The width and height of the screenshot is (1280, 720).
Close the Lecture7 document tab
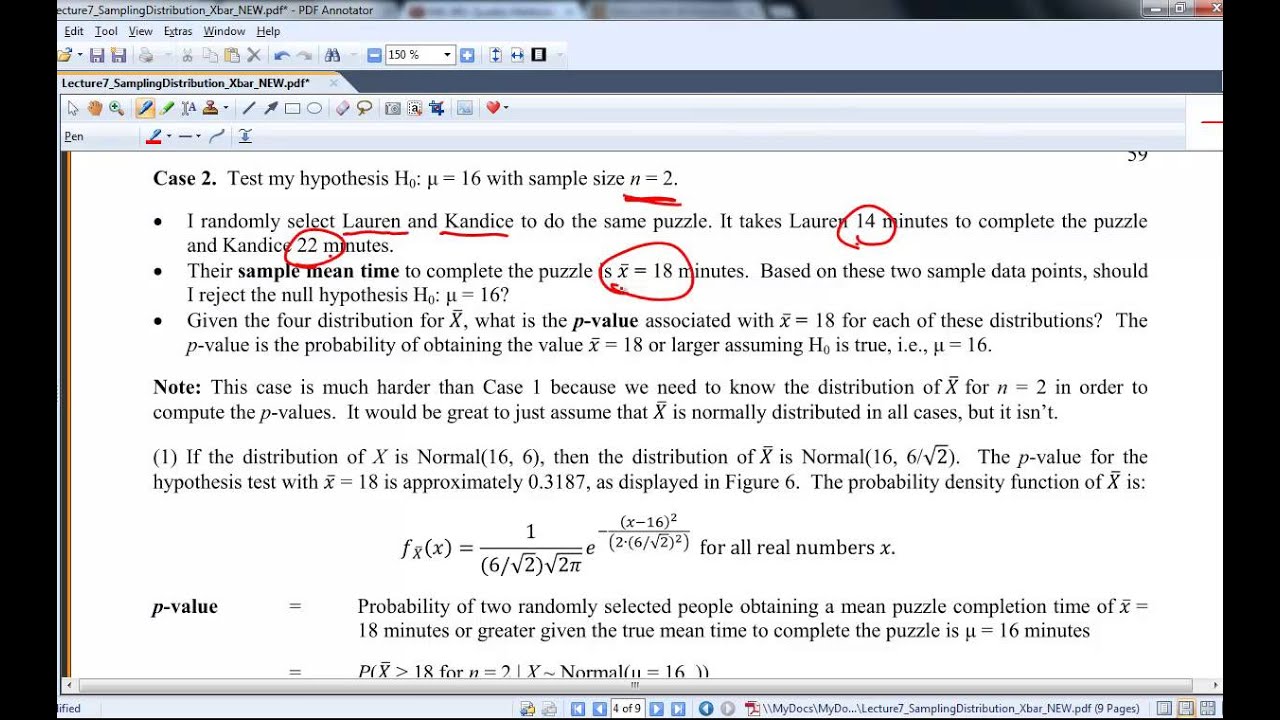[335, 83]
